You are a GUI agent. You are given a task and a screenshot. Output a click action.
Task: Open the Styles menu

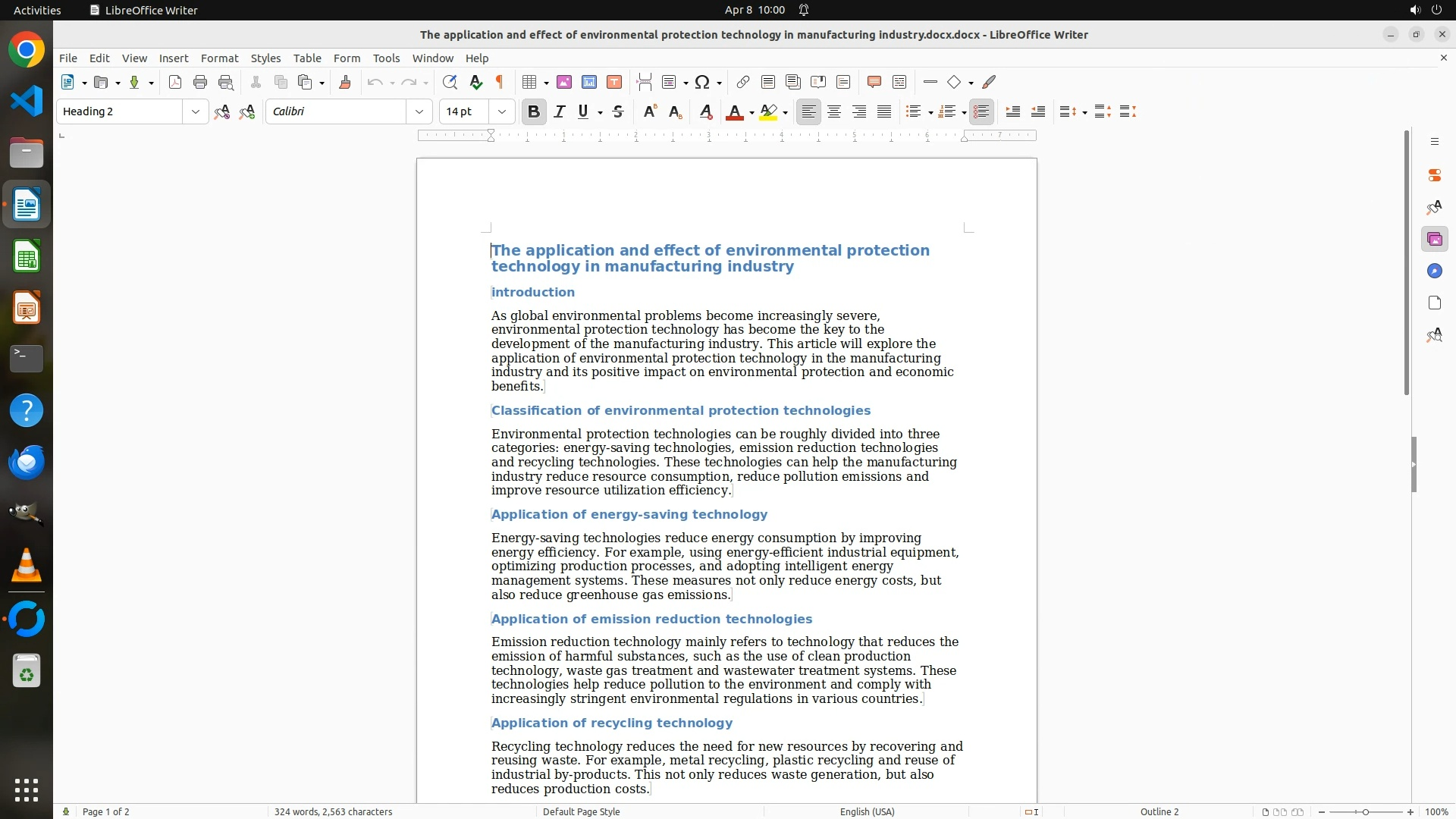265,58
